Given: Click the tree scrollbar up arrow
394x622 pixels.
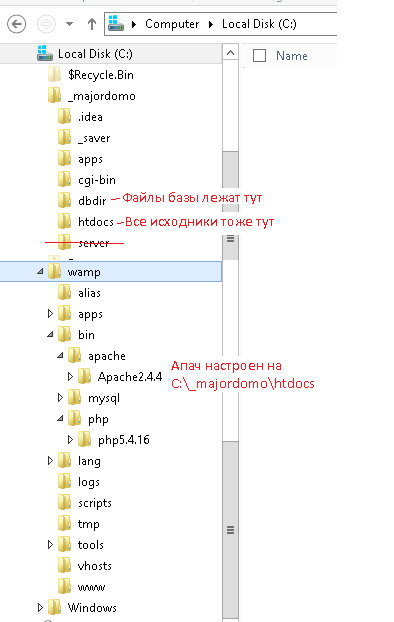Looking at the screenshot, I should click(231, 52).
